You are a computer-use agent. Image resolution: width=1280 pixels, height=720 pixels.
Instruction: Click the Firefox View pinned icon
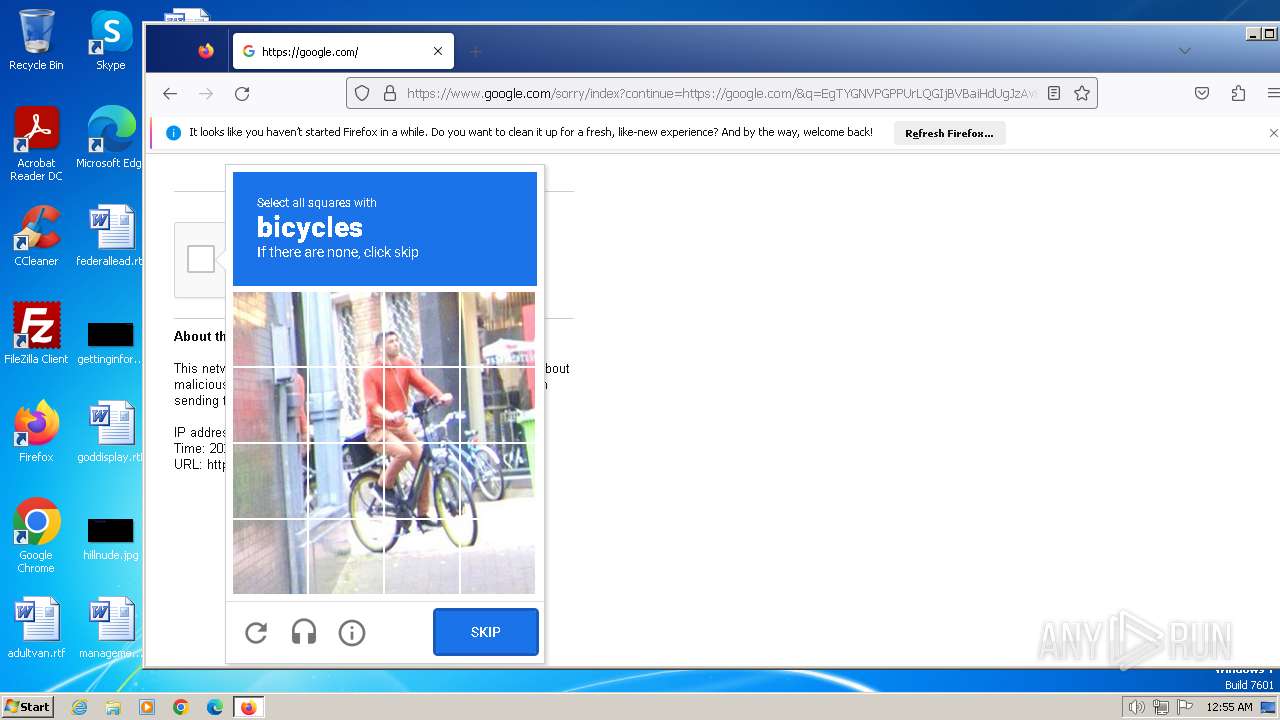point(206,51)
